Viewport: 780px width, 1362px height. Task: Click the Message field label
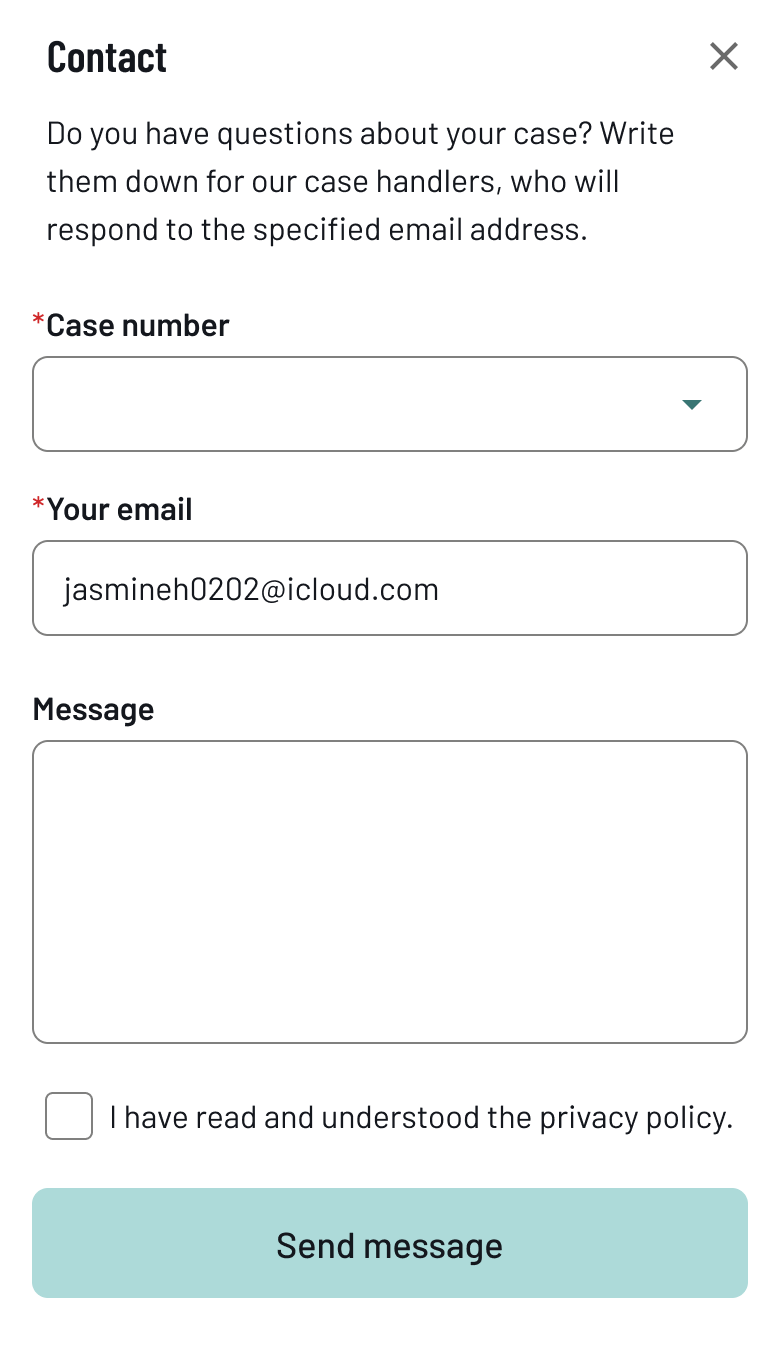94,709
